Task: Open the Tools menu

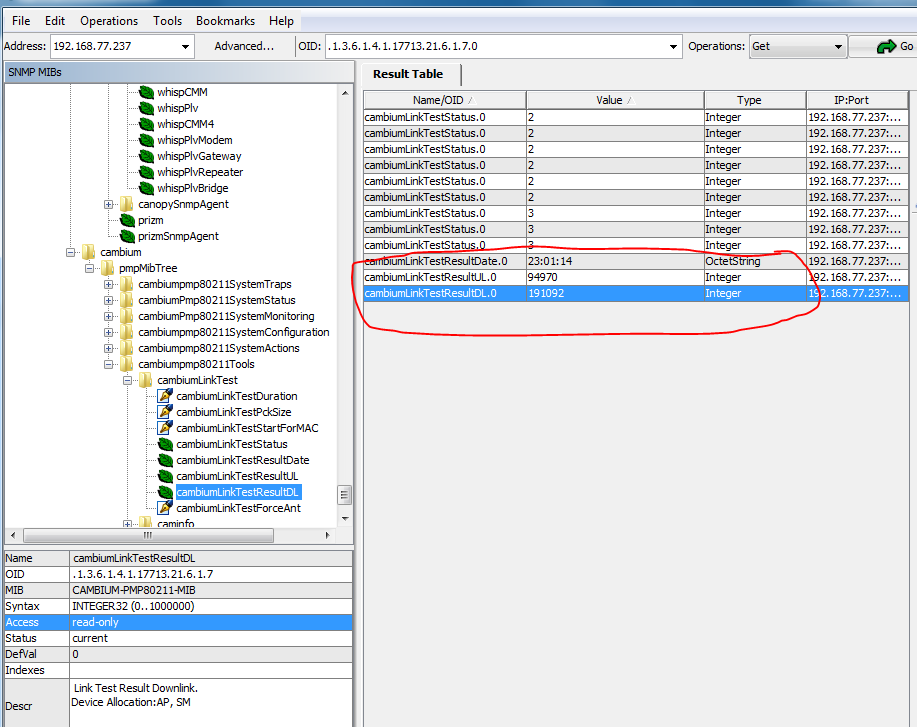Action: tap(168, 20)
